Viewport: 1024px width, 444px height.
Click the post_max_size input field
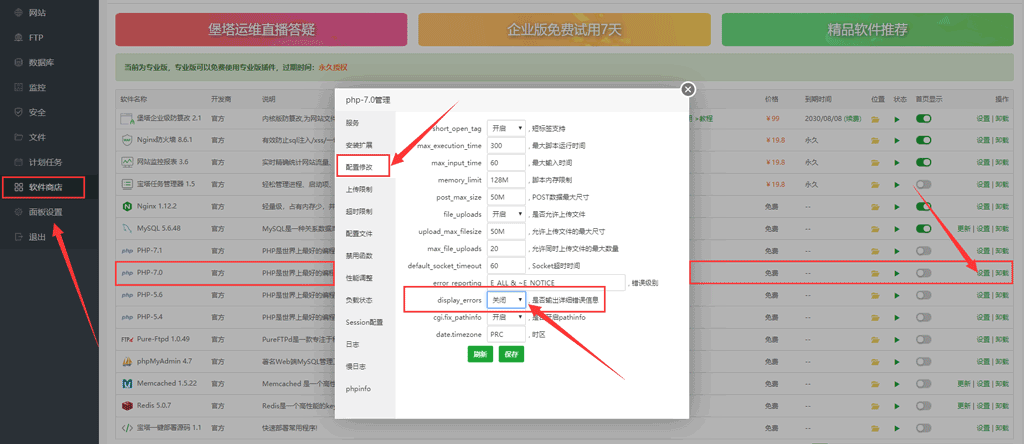(506, 197)
